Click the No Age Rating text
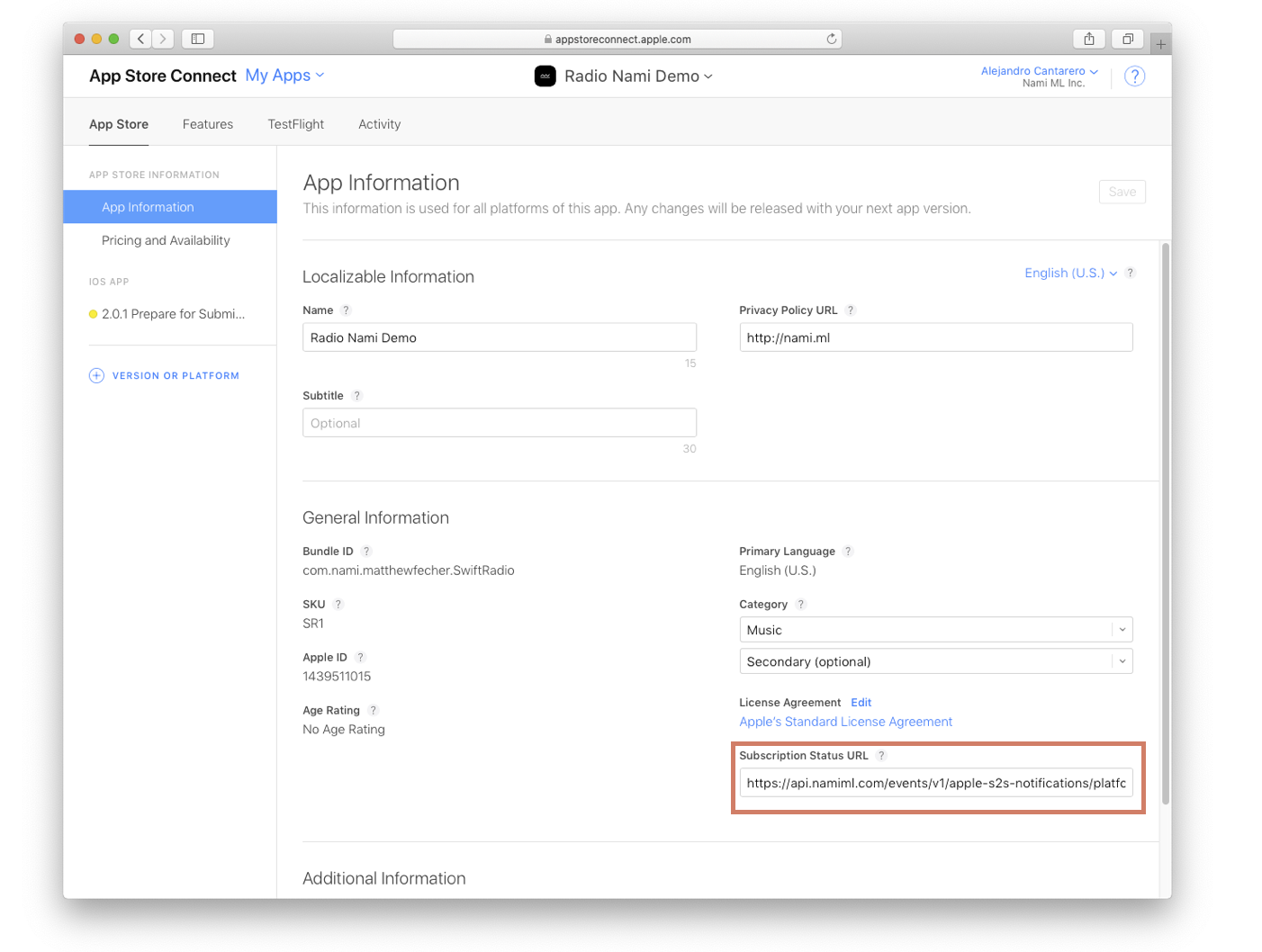The height and width of the screenshot is (952, 1262). coord(344,730)
